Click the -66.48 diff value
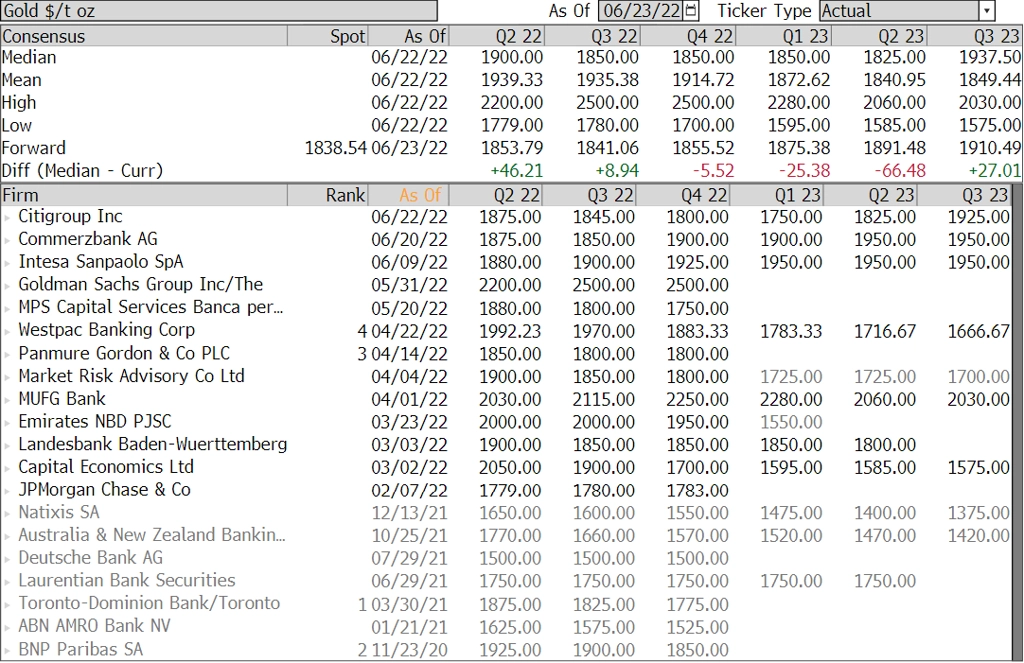1024x663 pixels. click(x=900, y=171)
